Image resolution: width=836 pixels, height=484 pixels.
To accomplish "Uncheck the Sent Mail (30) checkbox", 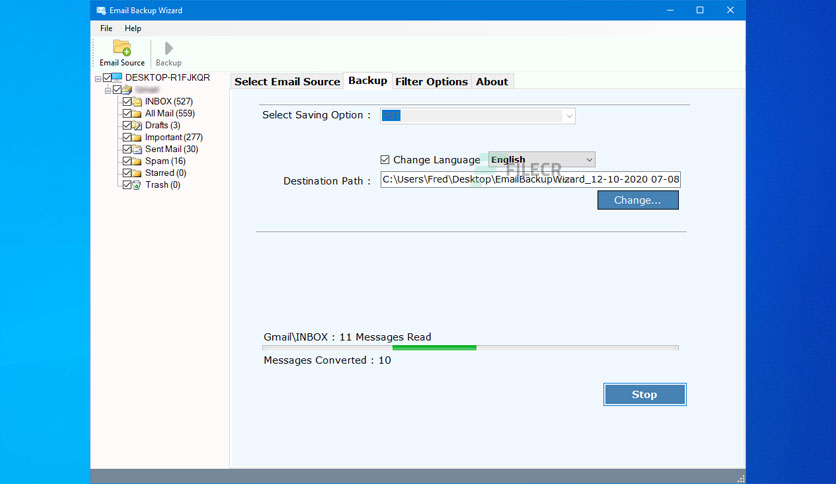I will click(x=127, y=149).
